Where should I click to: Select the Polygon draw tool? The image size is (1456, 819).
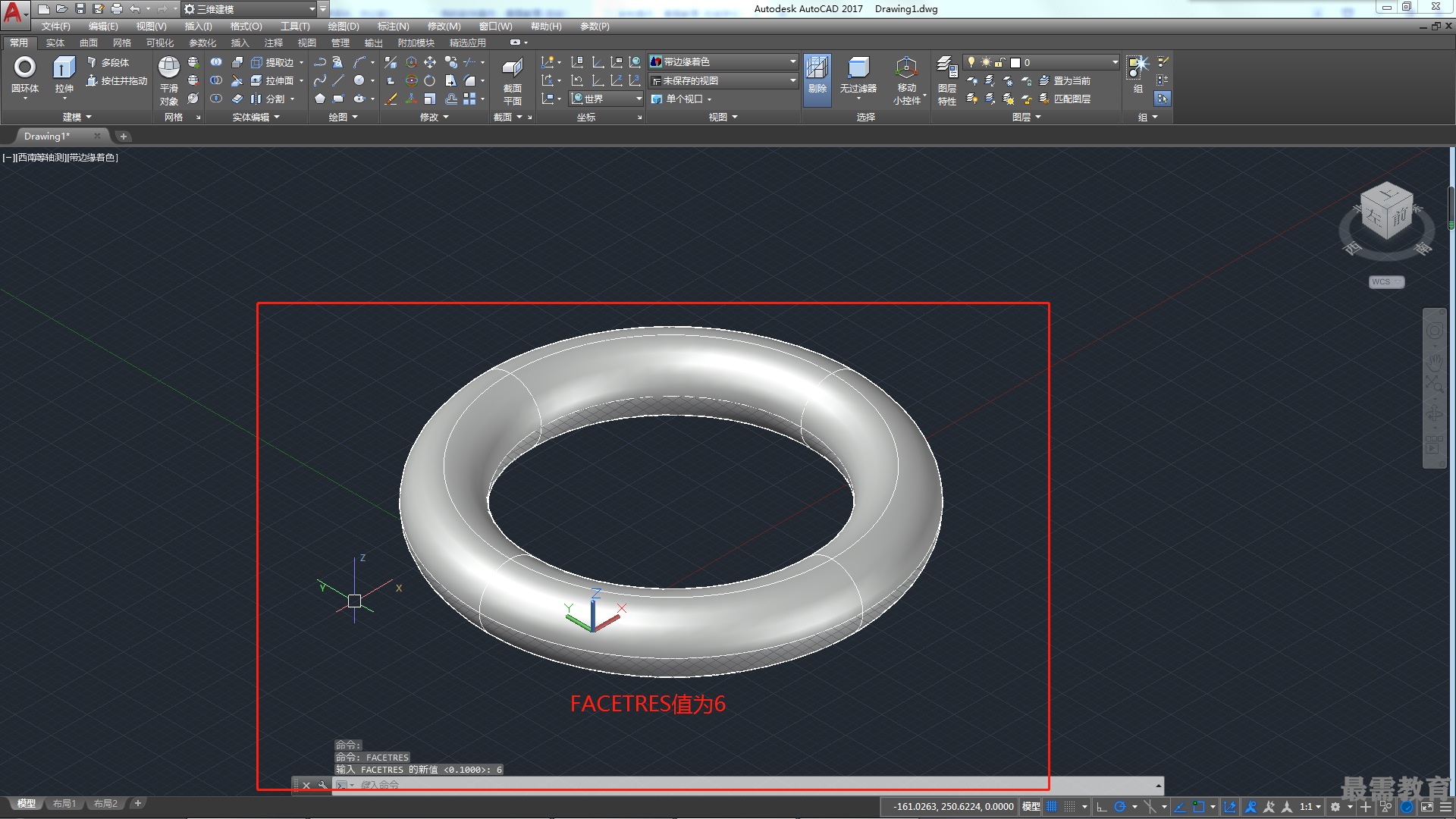coord(320,99)
